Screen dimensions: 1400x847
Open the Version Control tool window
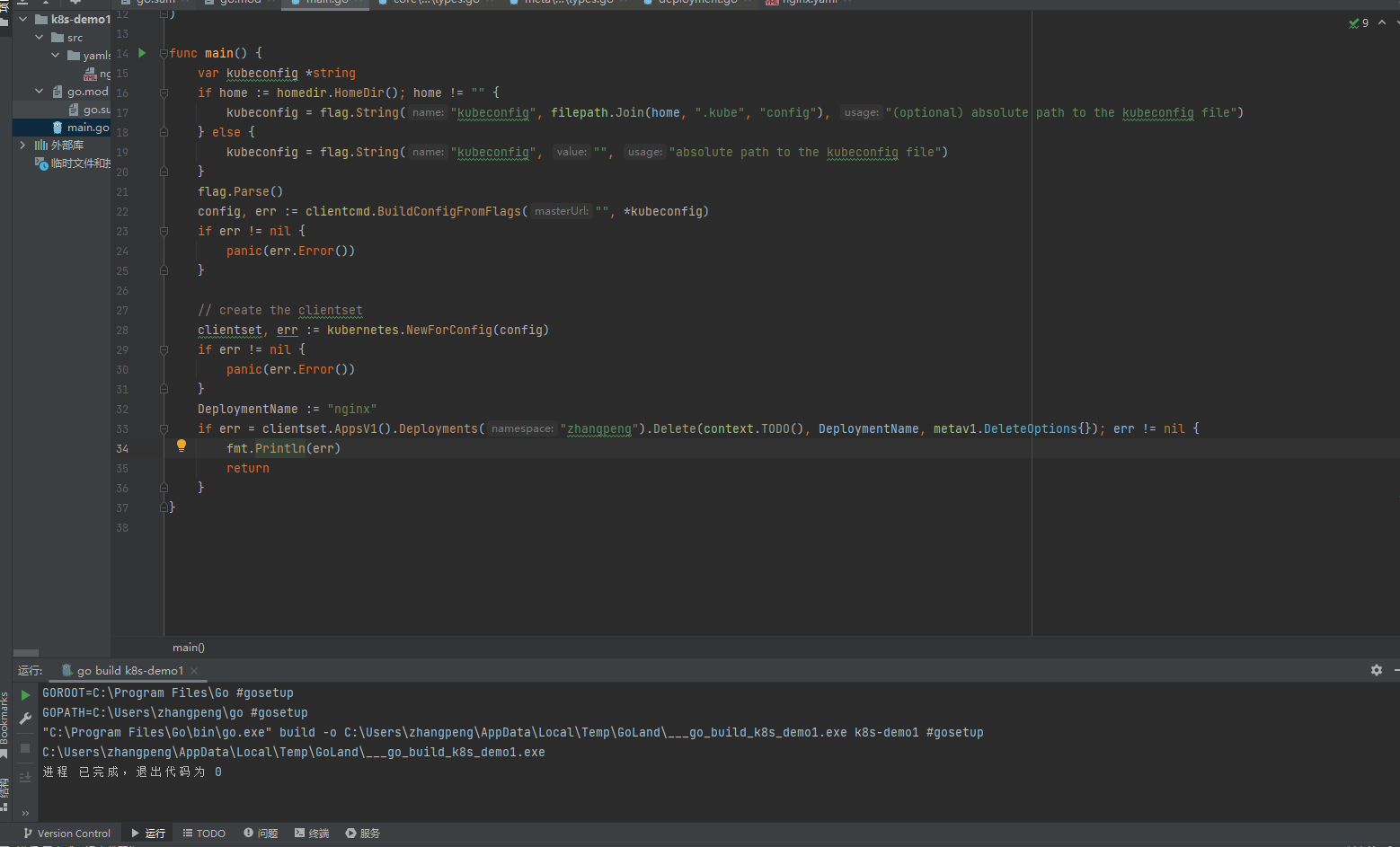(67, 834)
